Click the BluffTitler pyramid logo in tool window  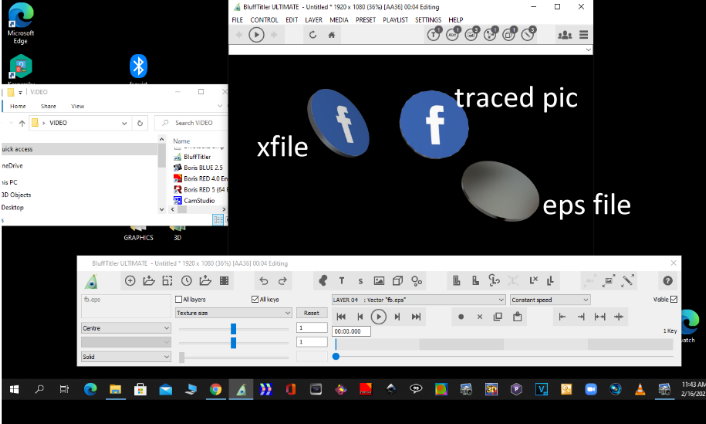[91, 282]
